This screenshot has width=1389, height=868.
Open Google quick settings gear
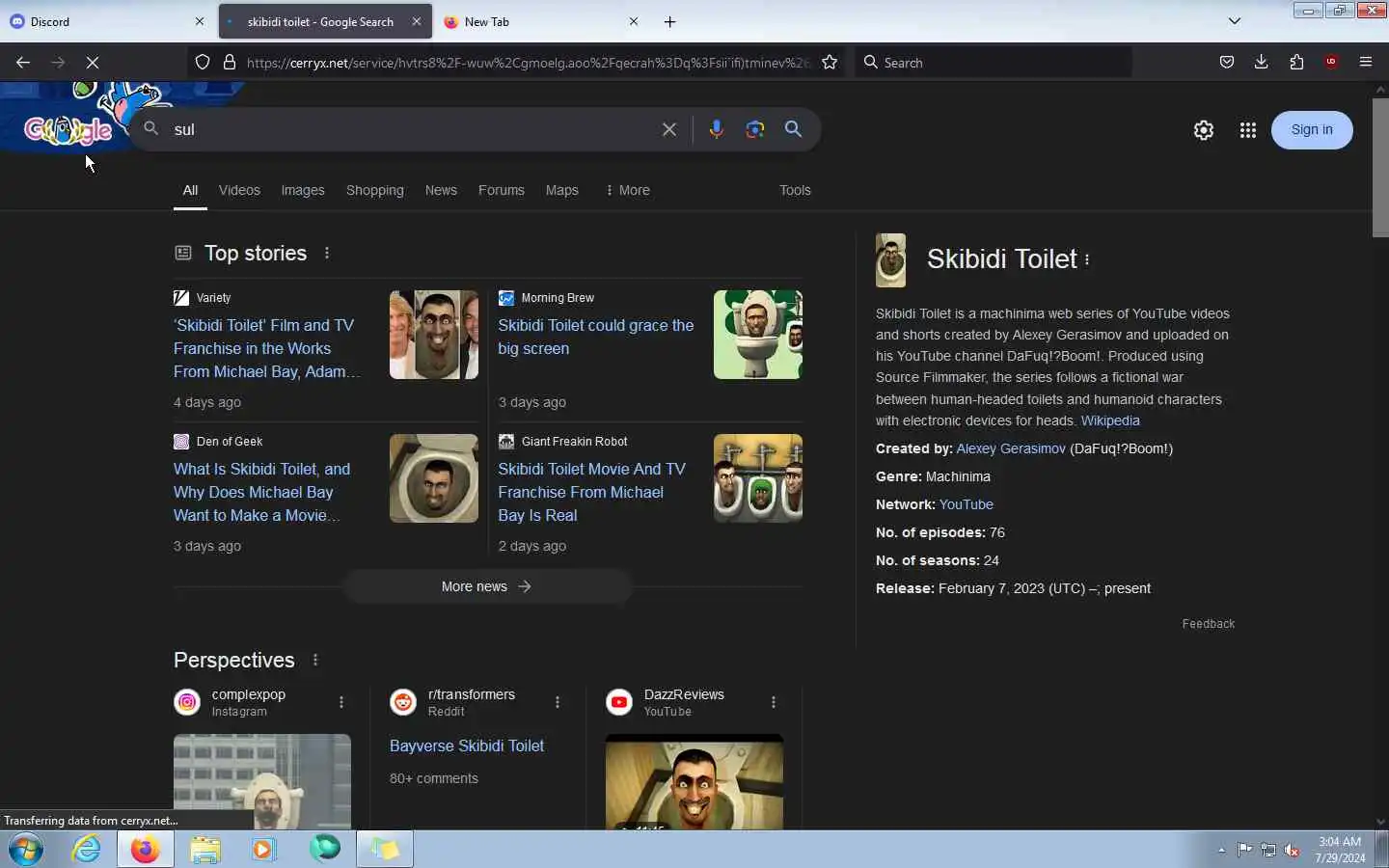(x=1204, y=130)
